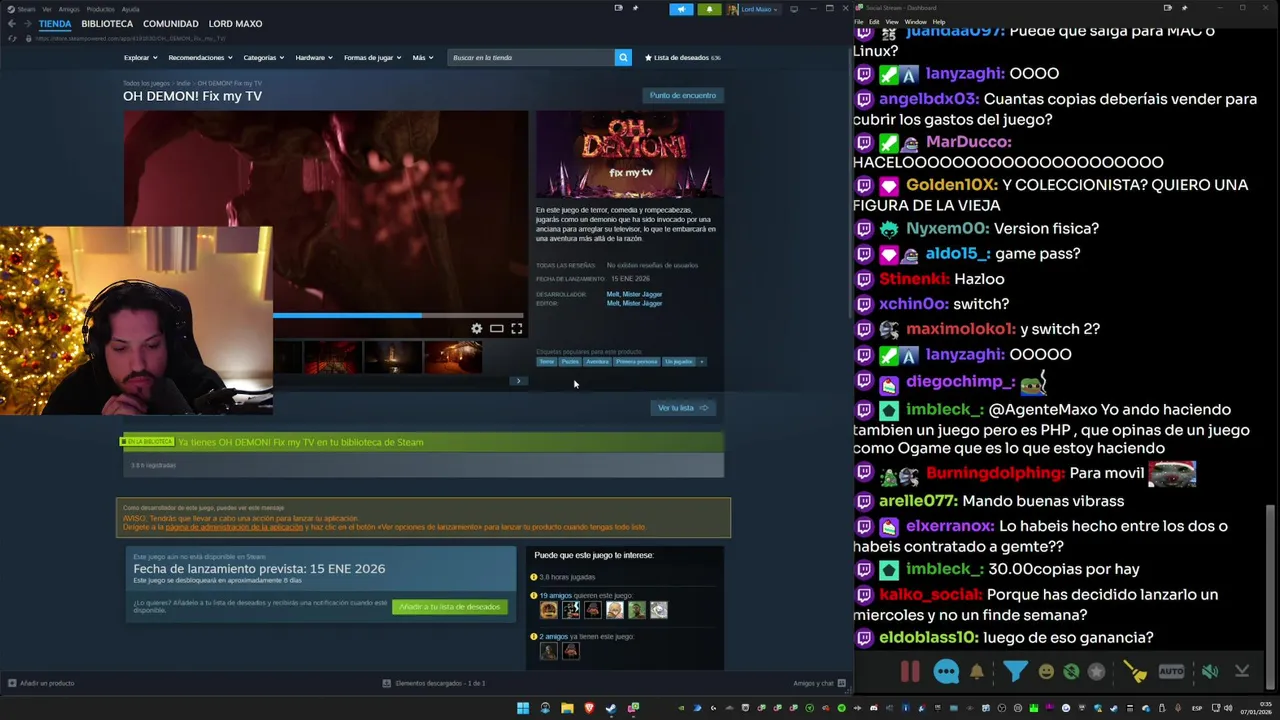Viewport: 1280px width, 720px height.
Task: Expand the Recomendaciones dropdown
Action: click(x=200, y=57)
